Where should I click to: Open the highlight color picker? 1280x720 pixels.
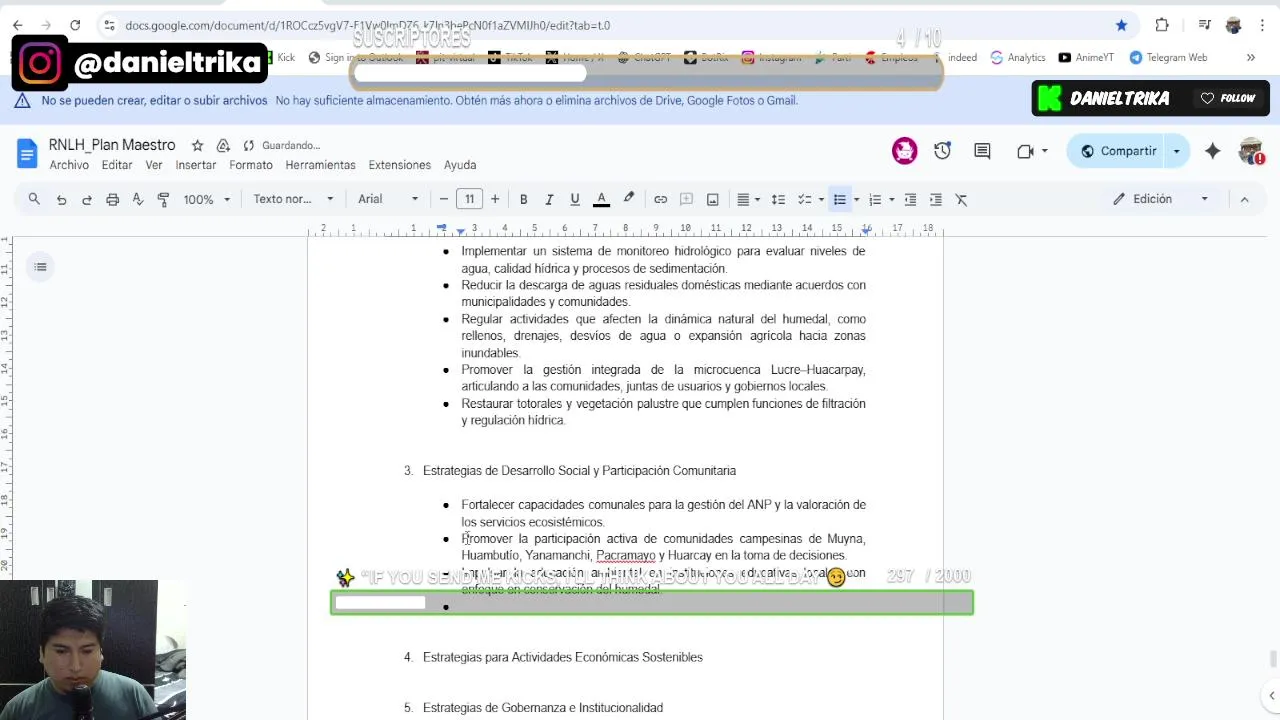coord(628,199)
